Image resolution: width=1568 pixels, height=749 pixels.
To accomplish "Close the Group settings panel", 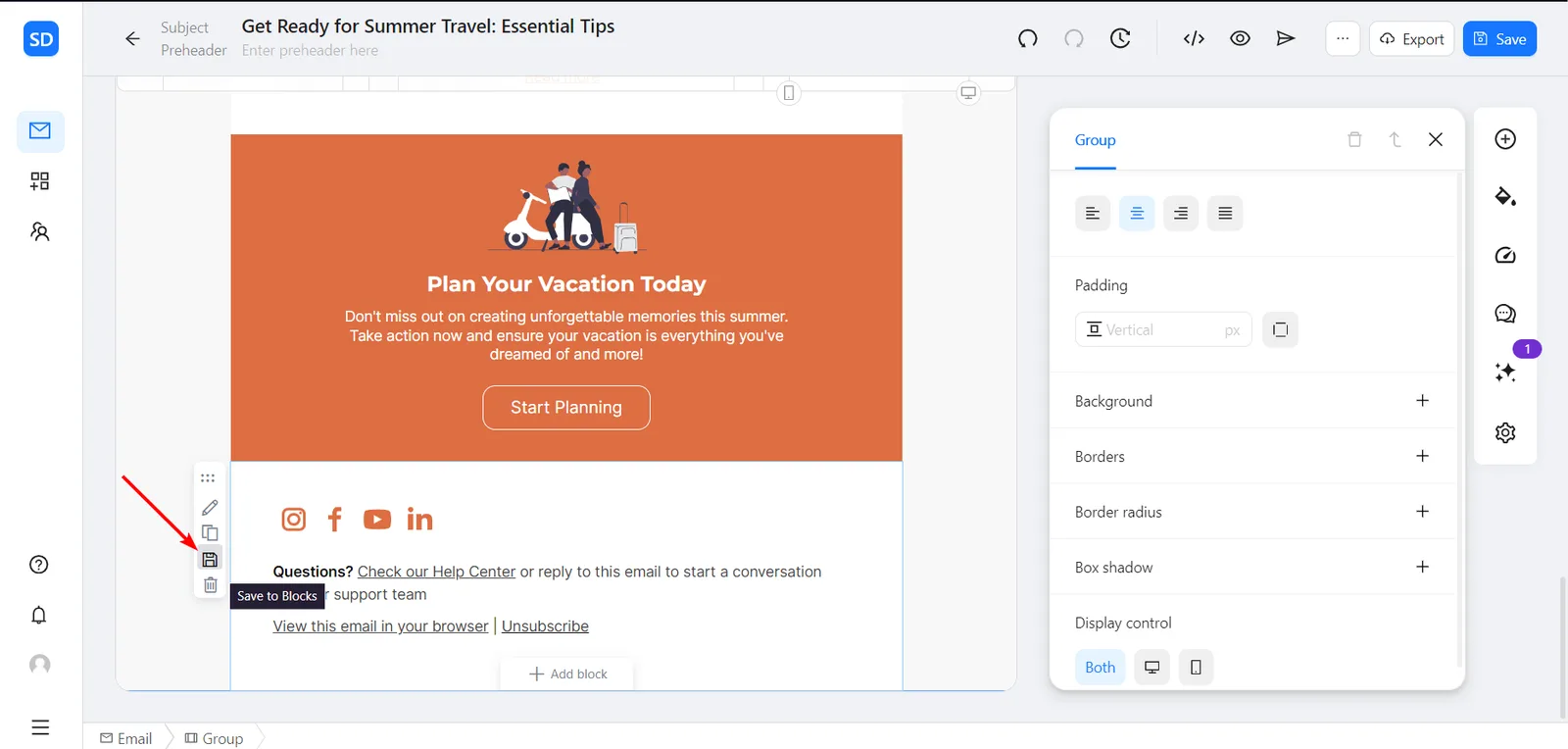I will click(1436, 139).
